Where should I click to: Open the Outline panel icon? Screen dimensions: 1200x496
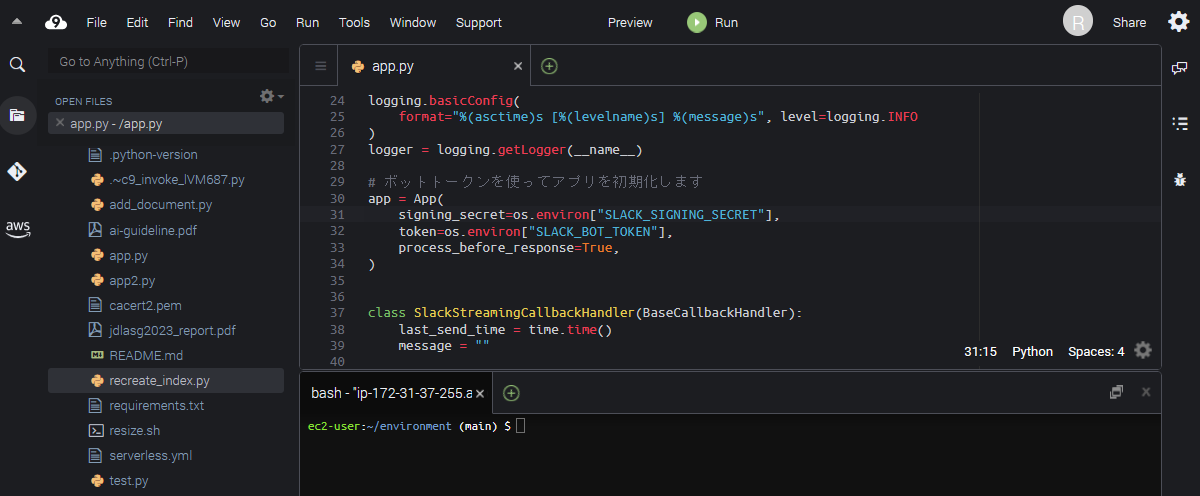tap(1179, 123)
